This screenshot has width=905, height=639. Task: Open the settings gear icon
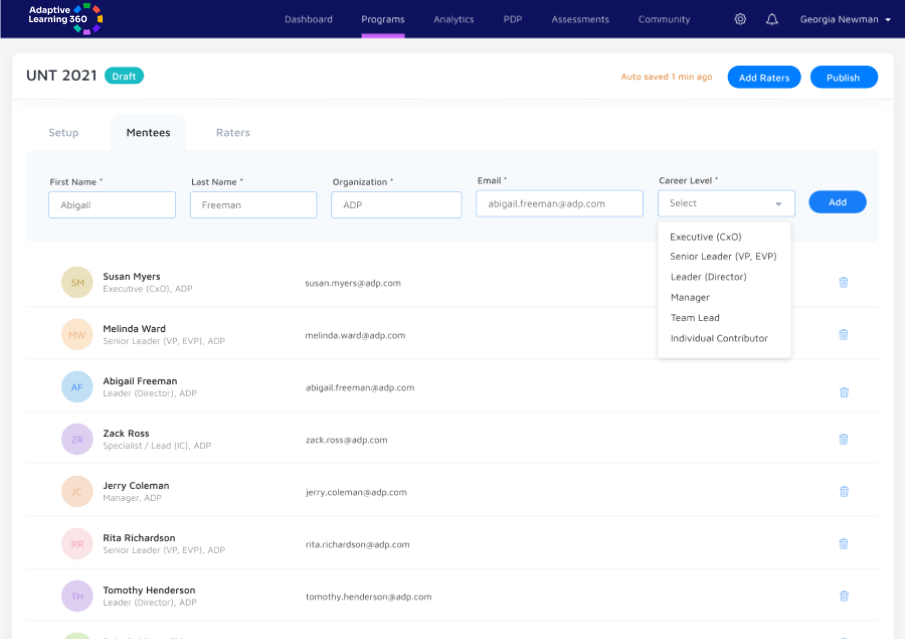(740, 19)
